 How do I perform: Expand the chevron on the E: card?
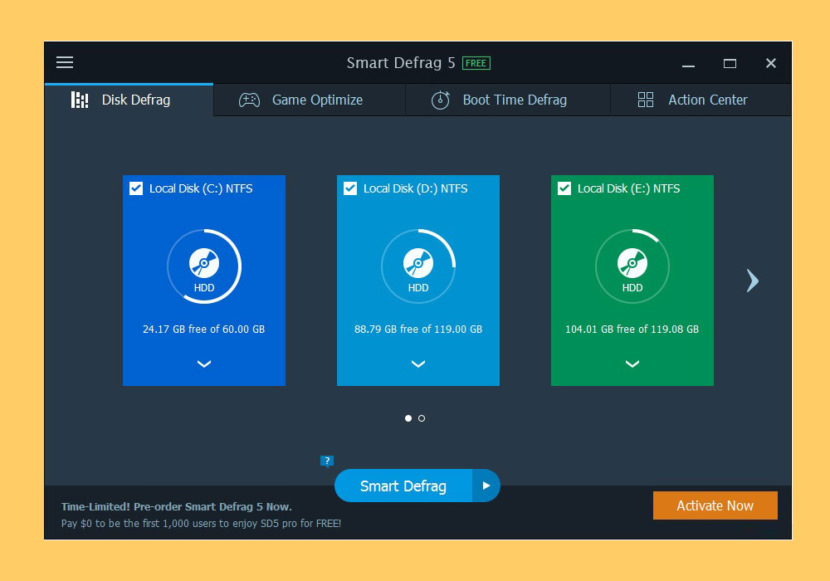pos(632,364)
